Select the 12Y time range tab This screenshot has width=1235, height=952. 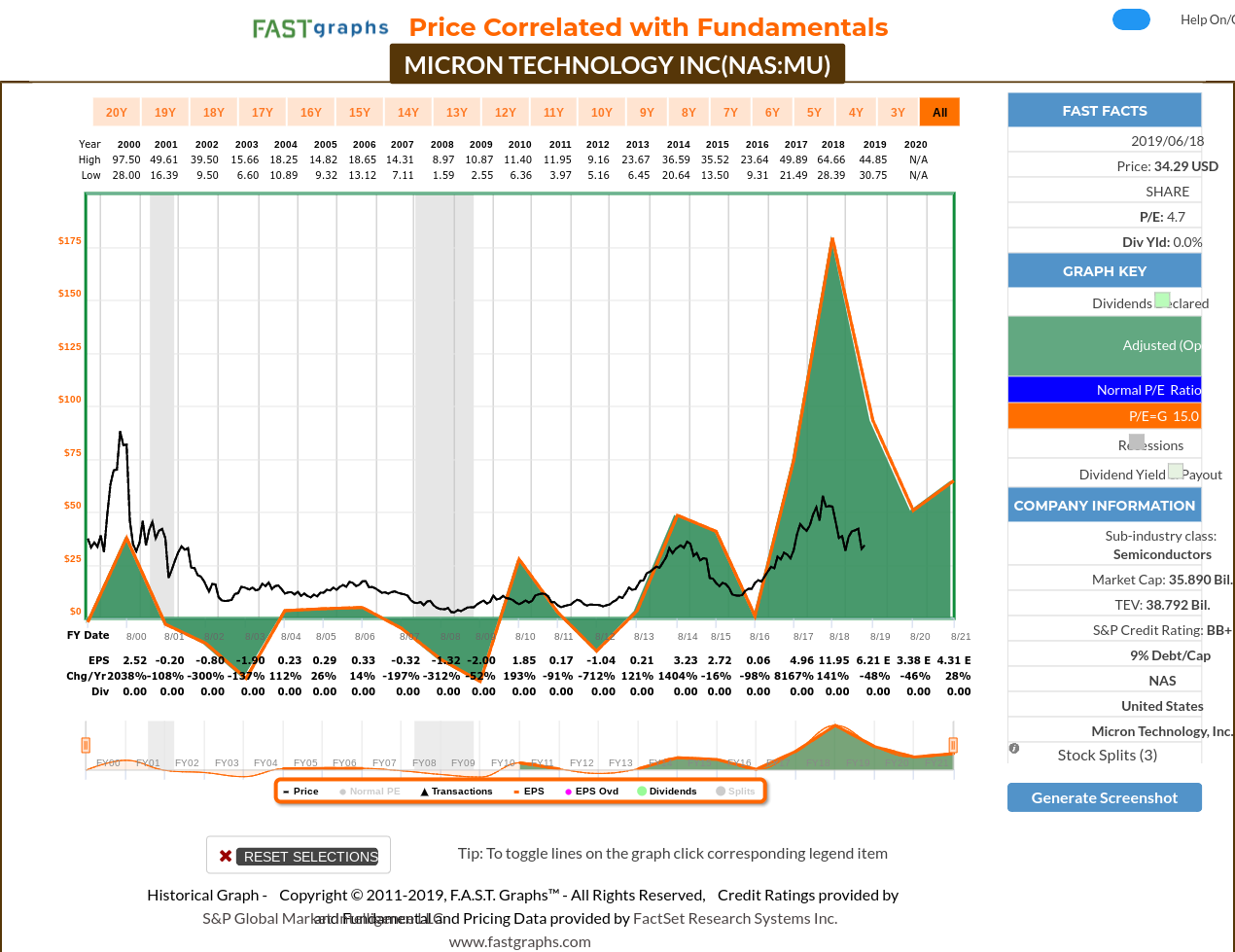(x=506, y=112)
